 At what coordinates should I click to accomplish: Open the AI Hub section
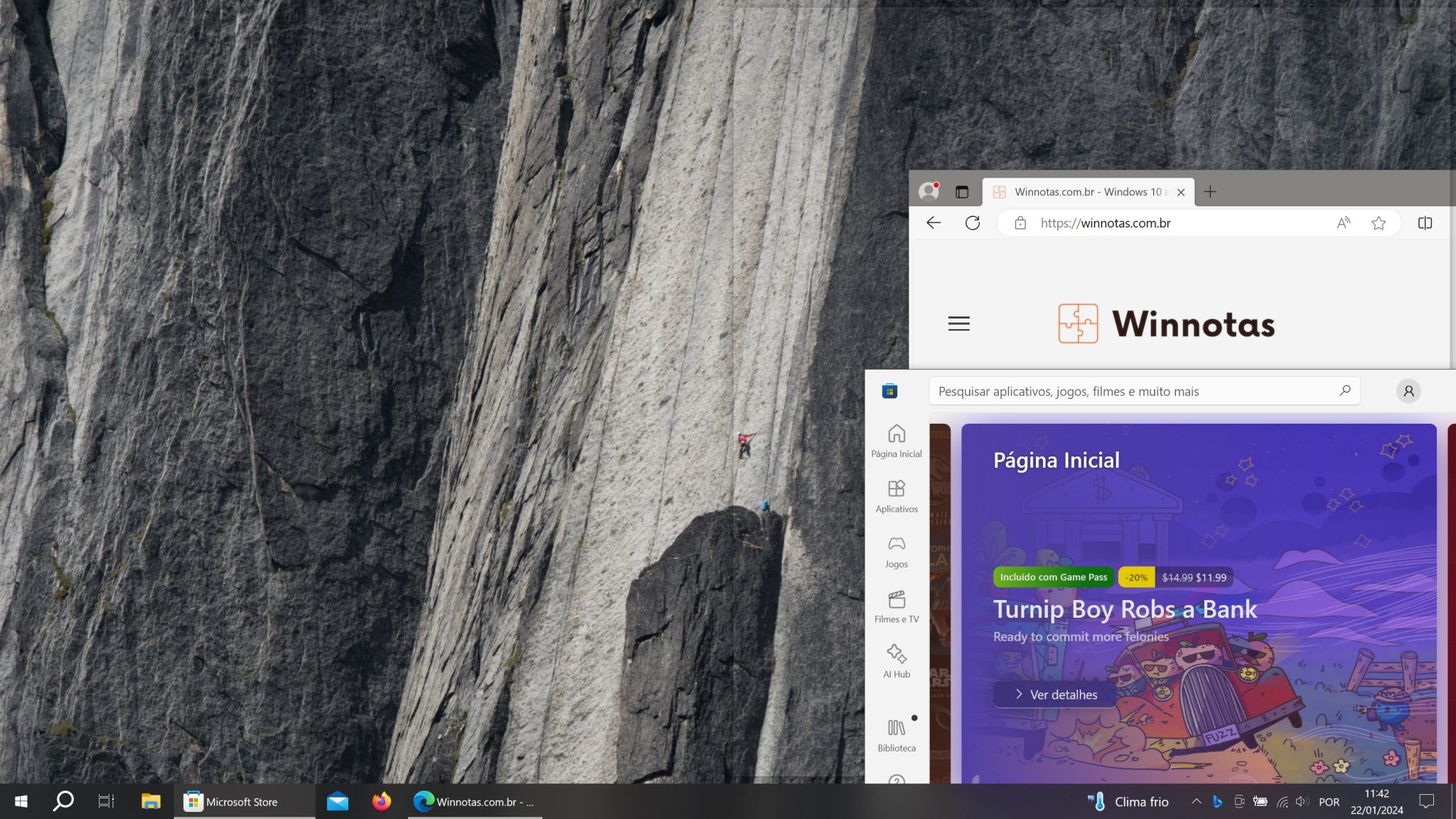coord(896,661)
